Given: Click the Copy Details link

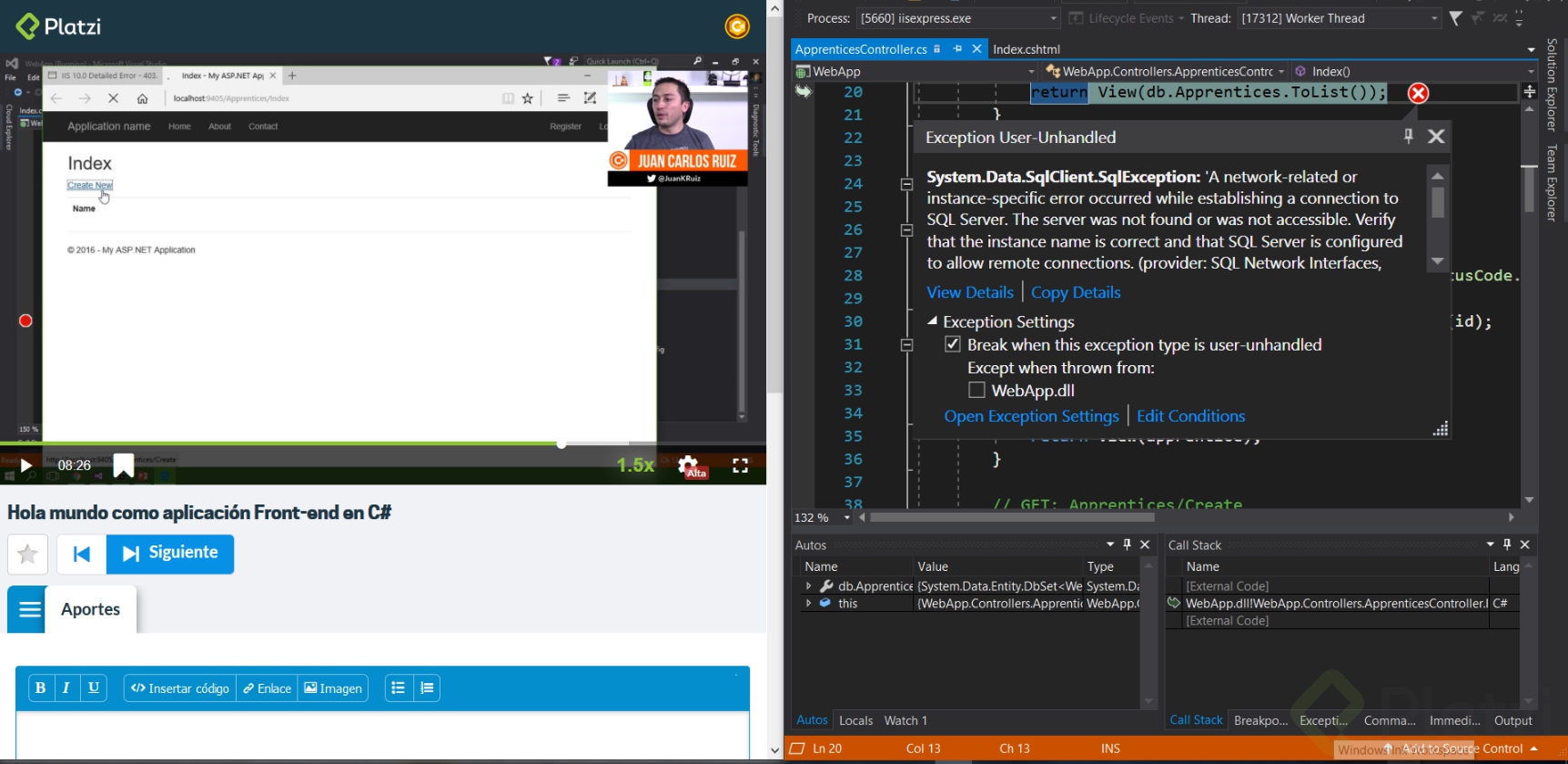Looking at the screenshot, I should point(1076,292).
